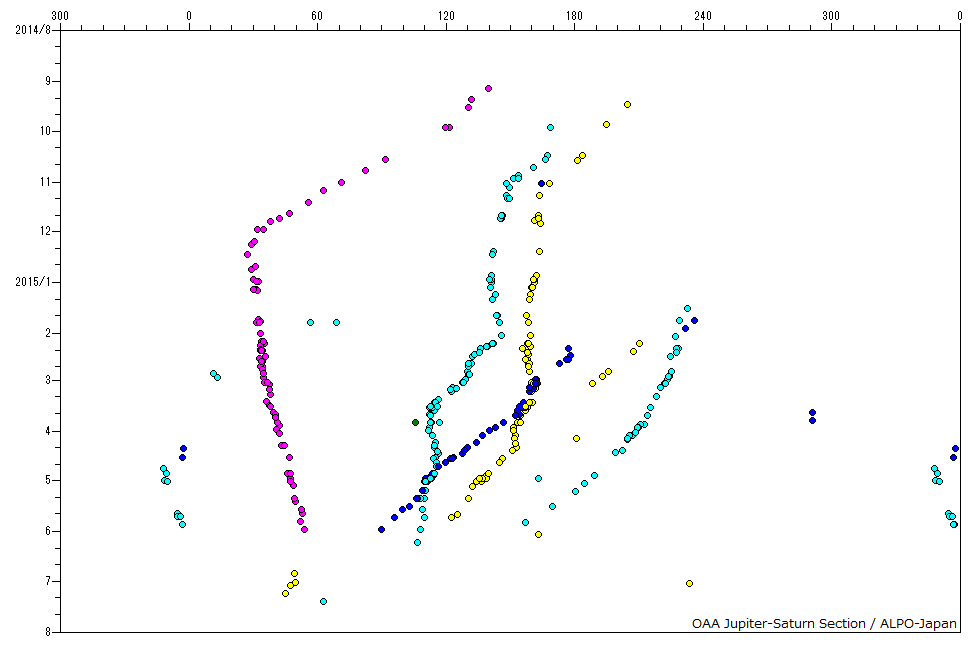Select the lowest cyan point below month 7
980x650 pixels.
[x=323, y=601]
